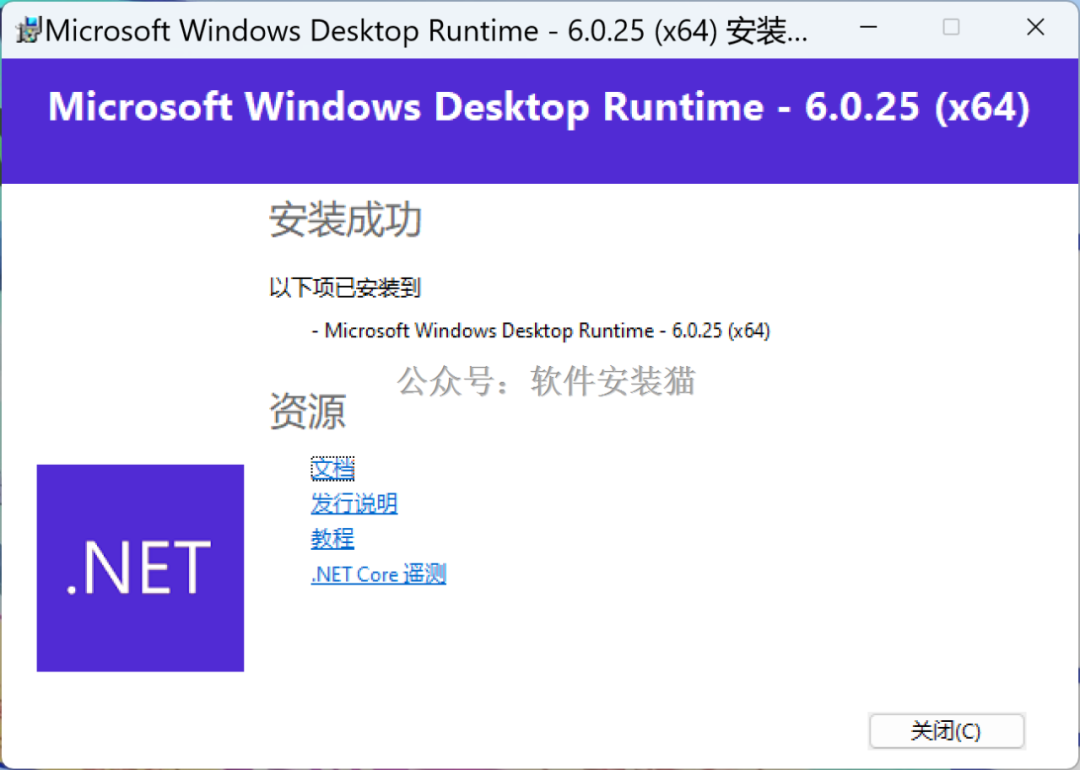Open the .NET Core 遥测 link
Viewport: 1080px width, 770px height.
(x=378, y=574)
